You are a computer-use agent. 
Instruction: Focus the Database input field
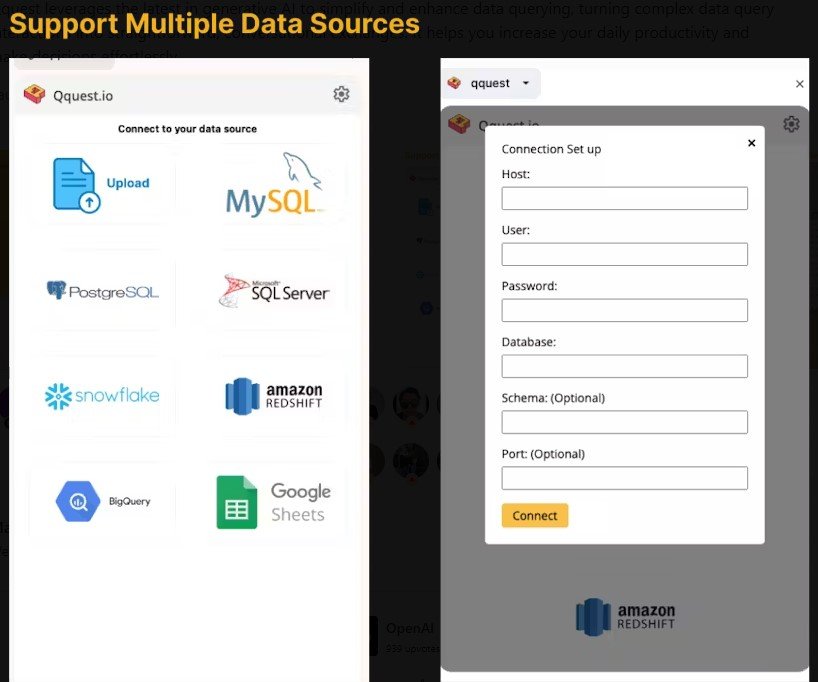click(624, 366)
